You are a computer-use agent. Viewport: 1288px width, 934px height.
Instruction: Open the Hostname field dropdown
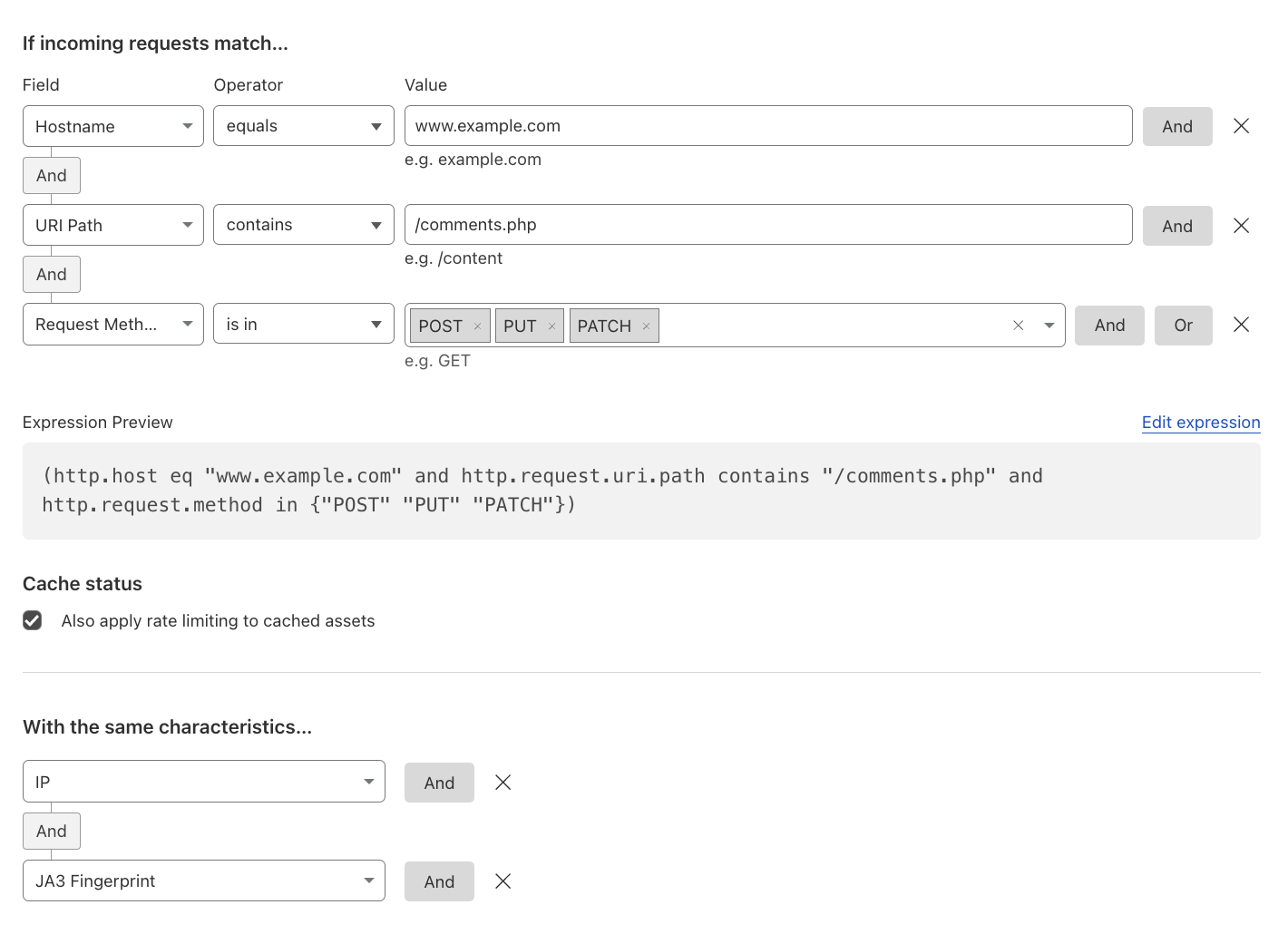coord(113,126)
